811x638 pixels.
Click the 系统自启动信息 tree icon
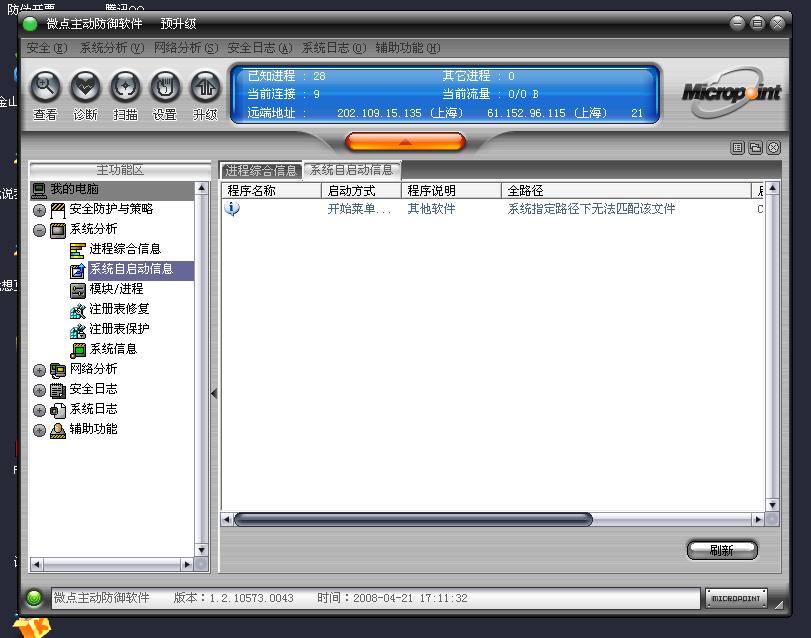point(78,270)
